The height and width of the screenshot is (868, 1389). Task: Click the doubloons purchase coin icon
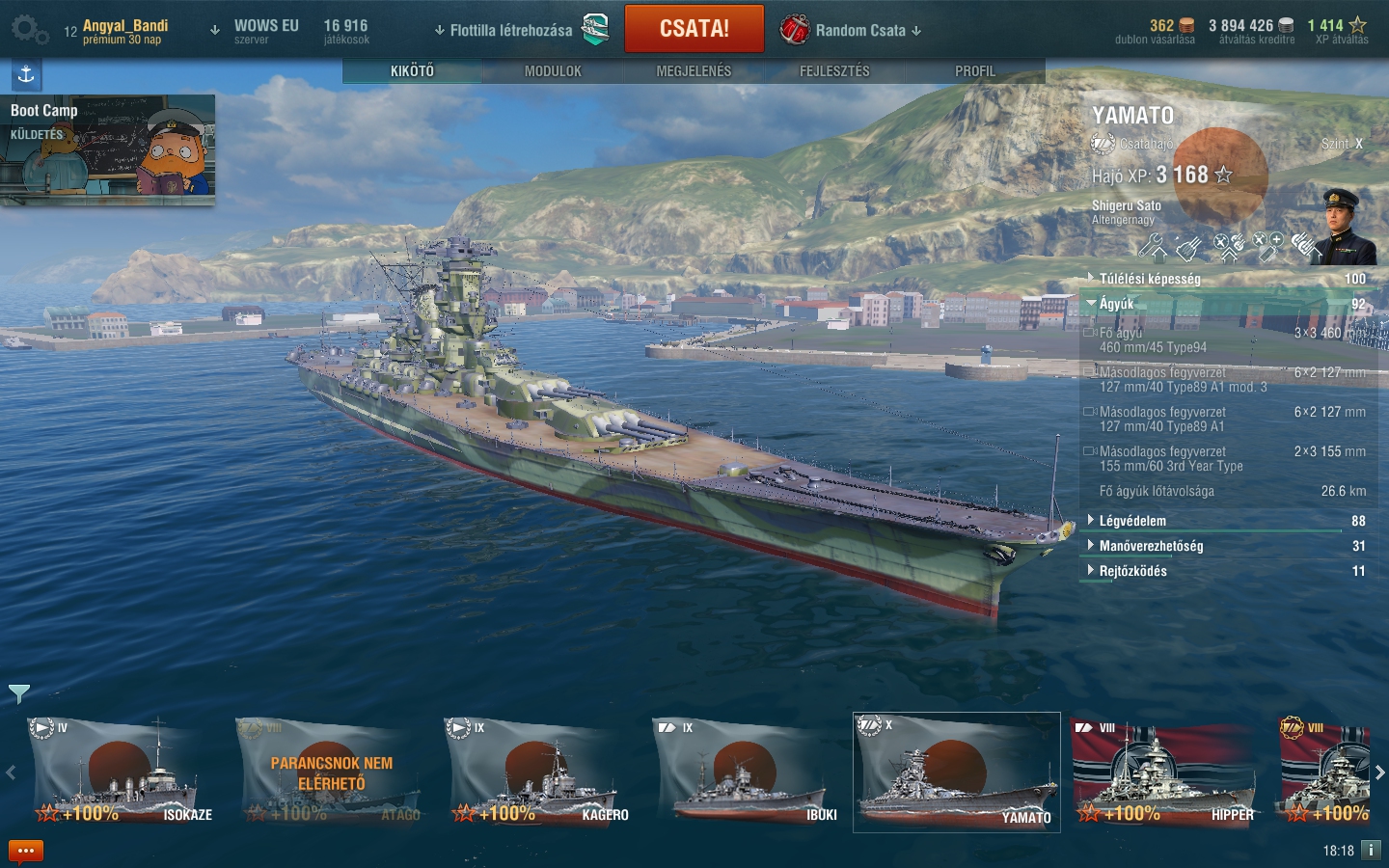click(x=1186, y=25)
